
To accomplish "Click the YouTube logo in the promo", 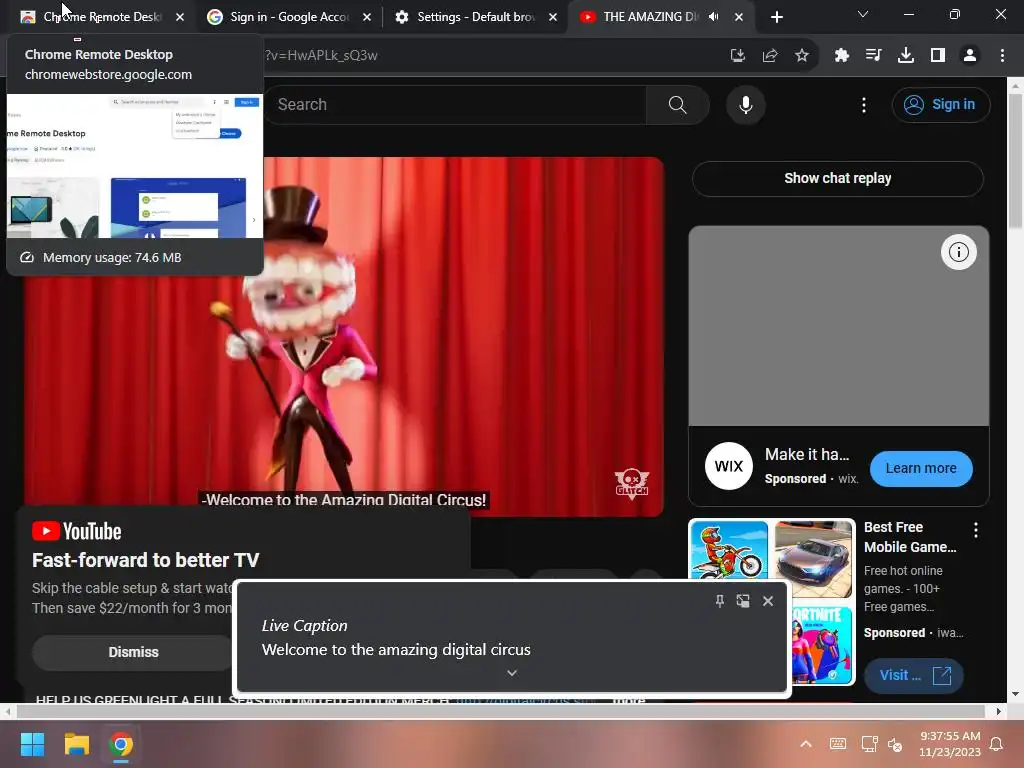I will point(76,531).
